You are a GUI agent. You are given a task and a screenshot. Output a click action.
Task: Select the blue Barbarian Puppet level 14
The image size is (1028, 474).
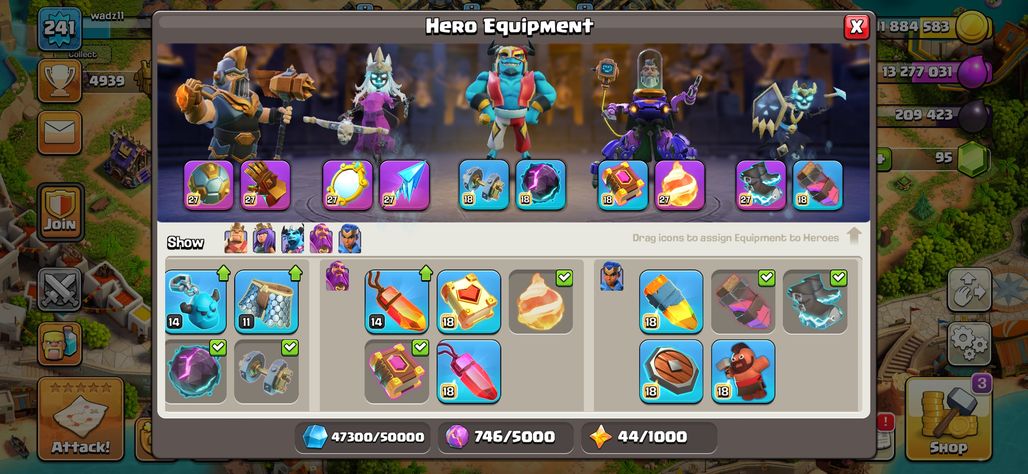coord(195,301)
